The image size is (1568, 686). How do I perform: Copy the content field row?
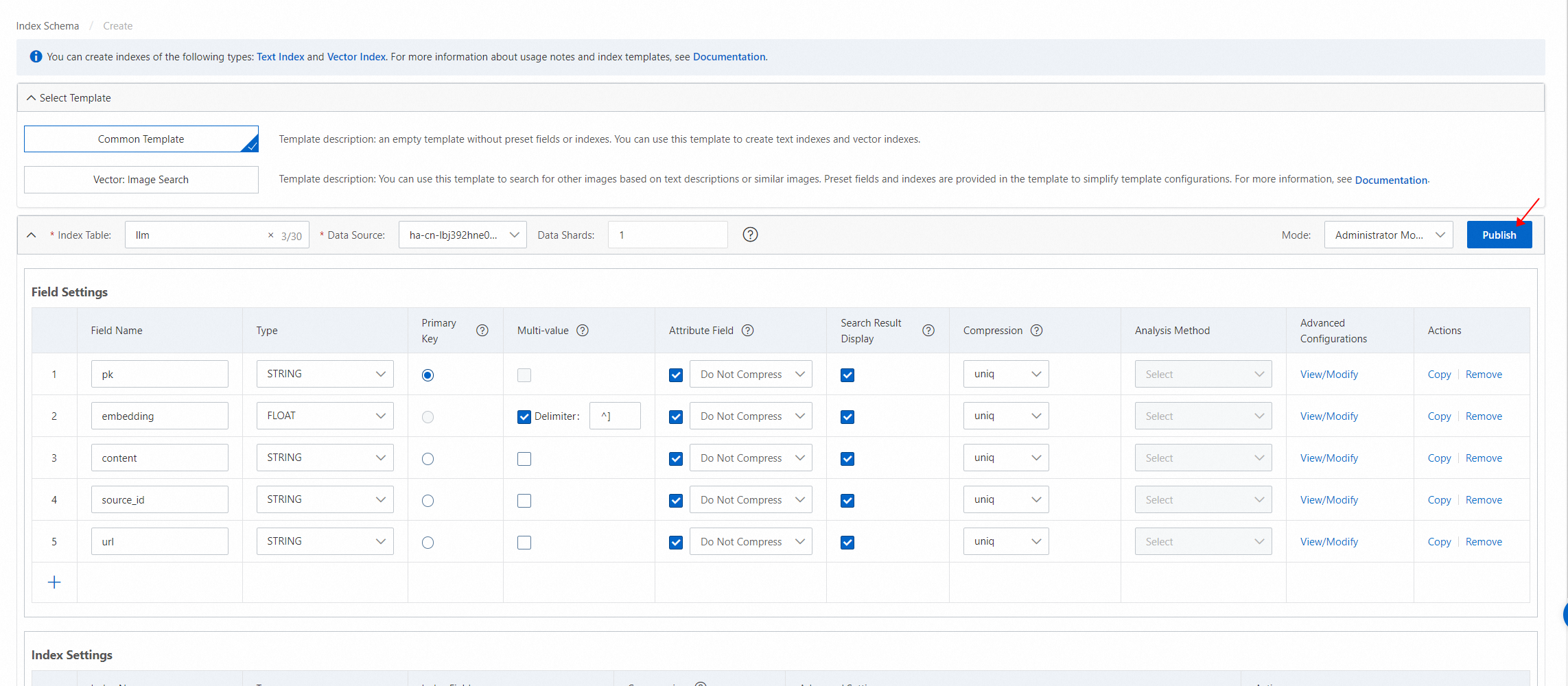click(1439, 458)
